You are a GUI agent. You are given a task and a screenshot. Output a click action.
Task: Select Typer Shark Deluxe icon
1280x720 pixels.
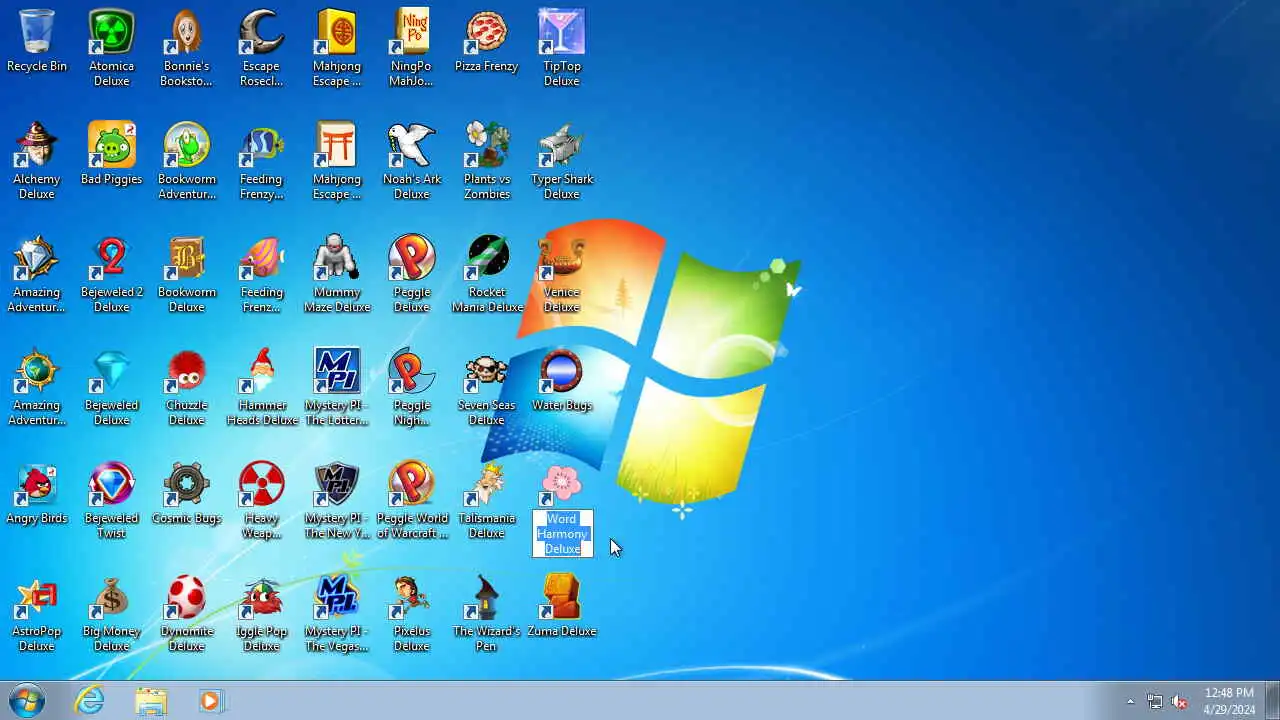[562, 145]
